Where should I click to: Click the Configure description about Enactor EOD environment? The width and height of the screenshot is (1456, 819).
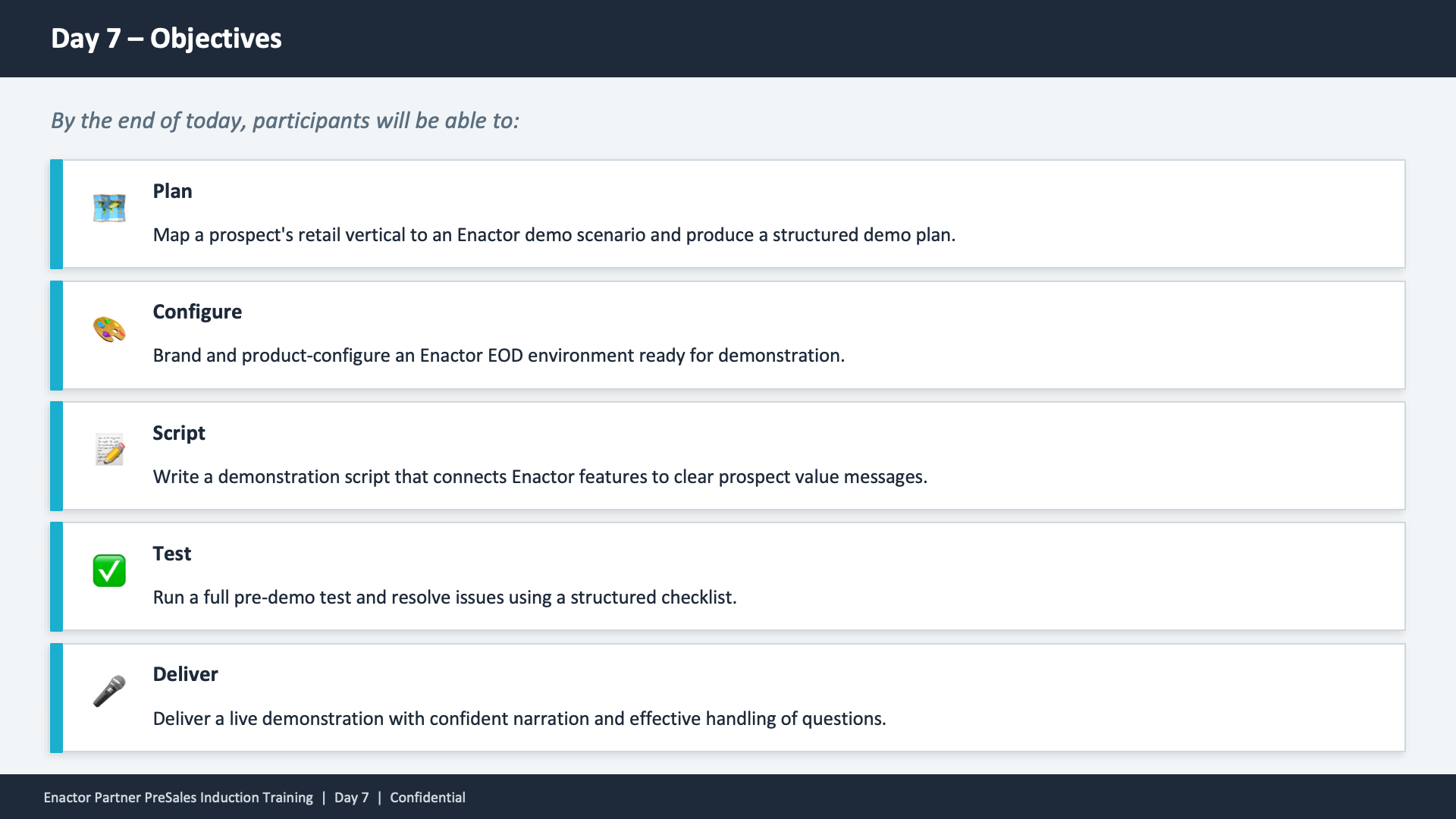tap(498, 356)
